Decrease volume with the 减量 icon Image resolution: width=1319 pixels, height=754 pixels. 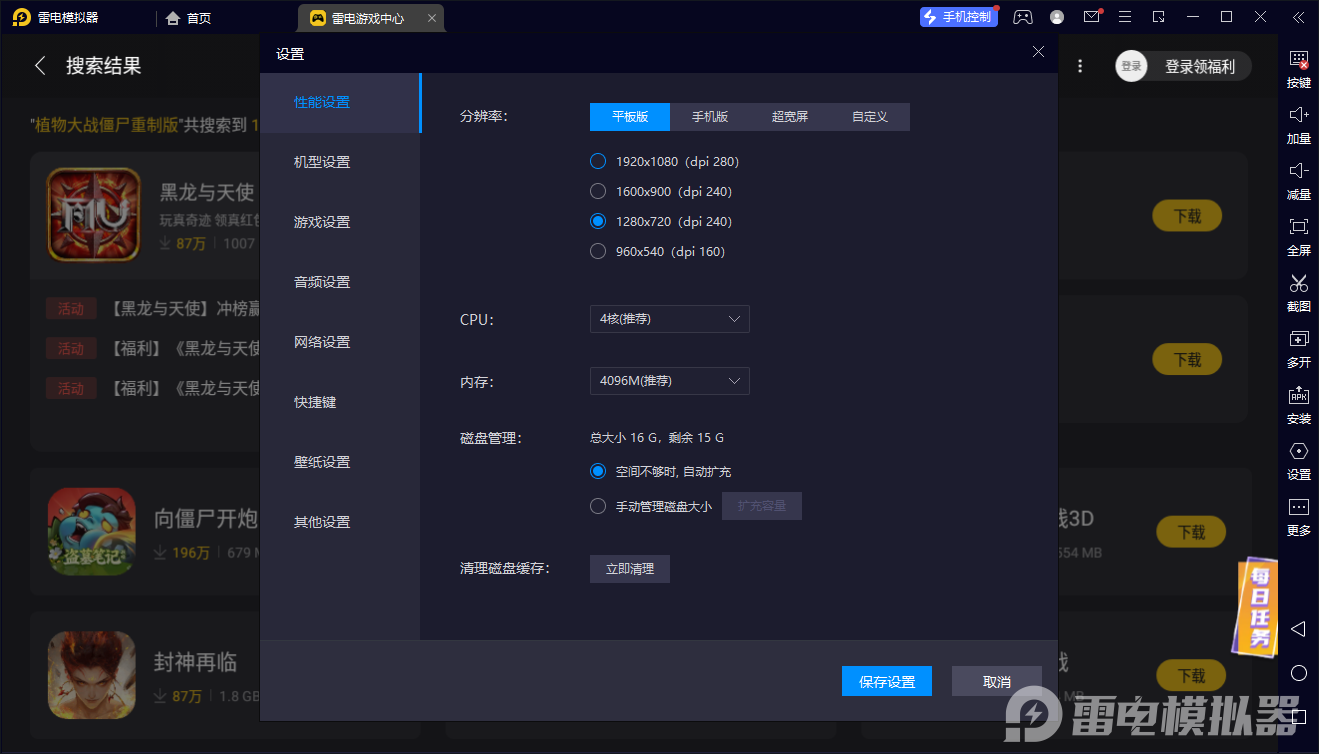click(x=1298, y=180)
